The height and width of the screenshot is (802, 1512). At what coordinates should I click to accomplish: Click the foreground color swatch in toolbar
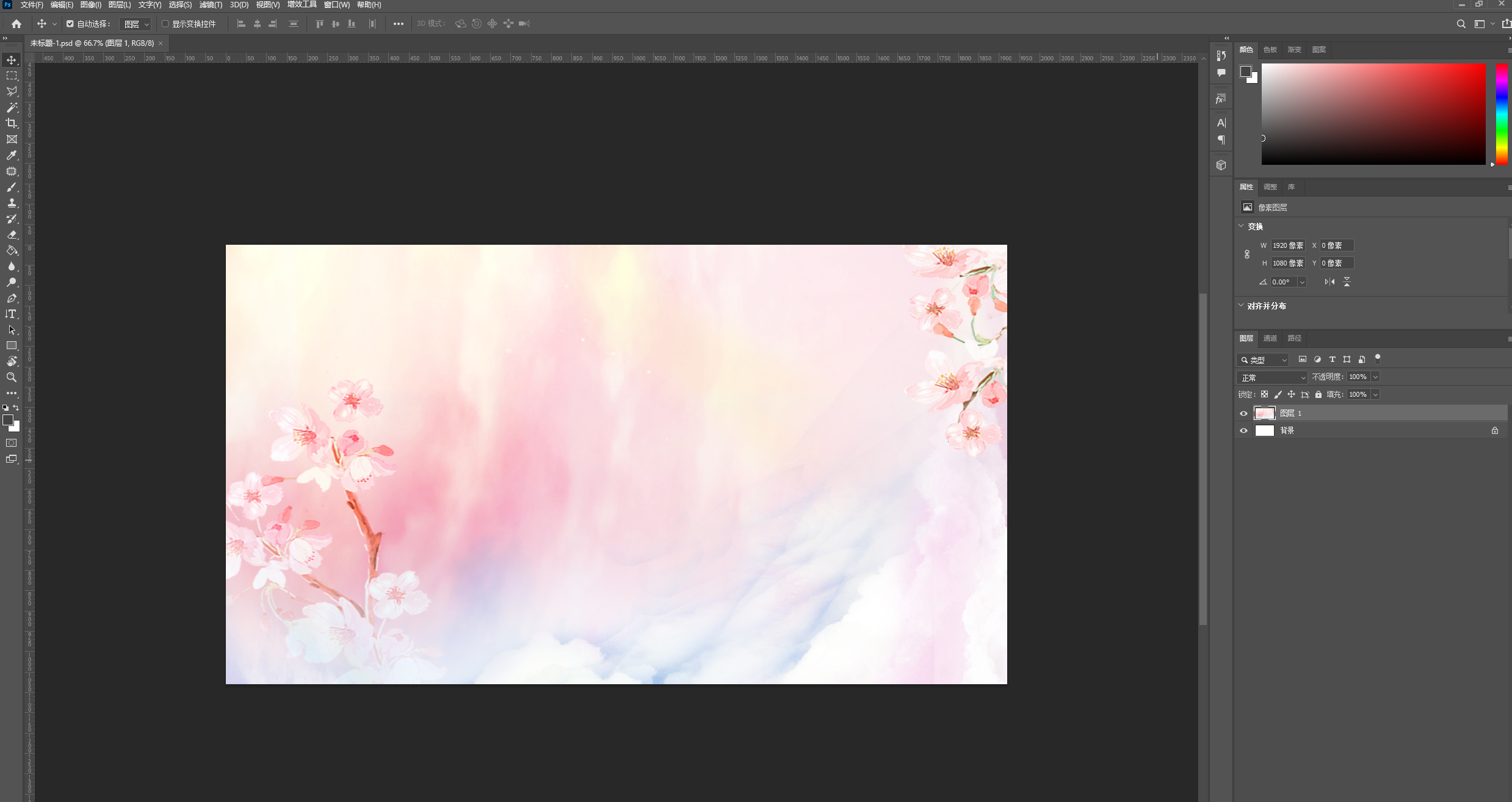[x=7, y=420]
